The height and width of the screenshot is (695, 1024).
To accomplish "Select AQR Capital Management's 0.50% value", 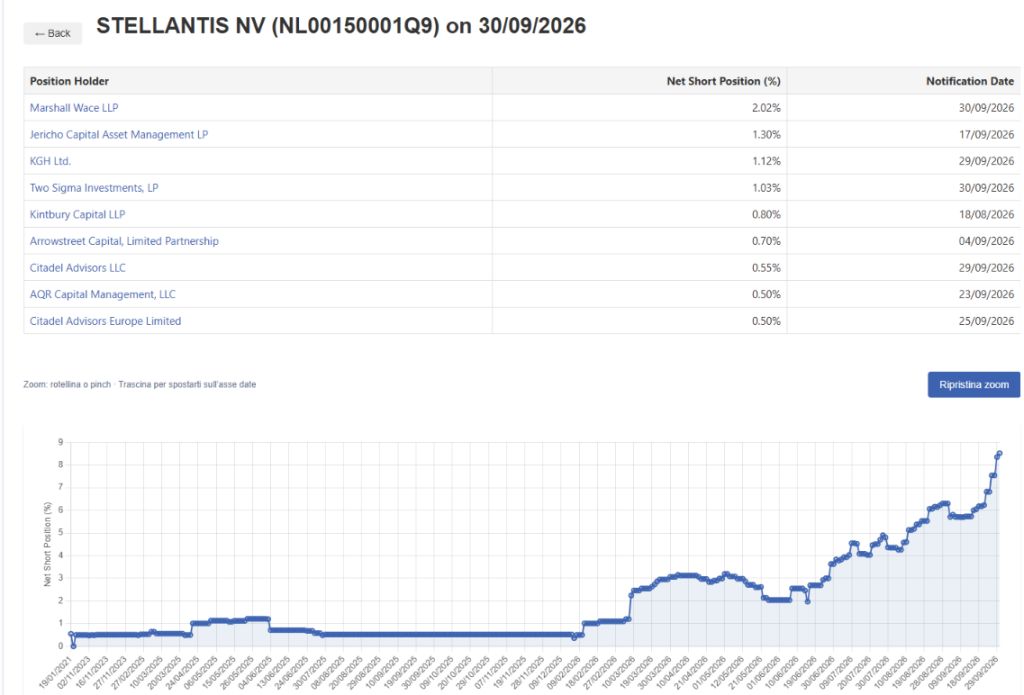I will [766, 295].
